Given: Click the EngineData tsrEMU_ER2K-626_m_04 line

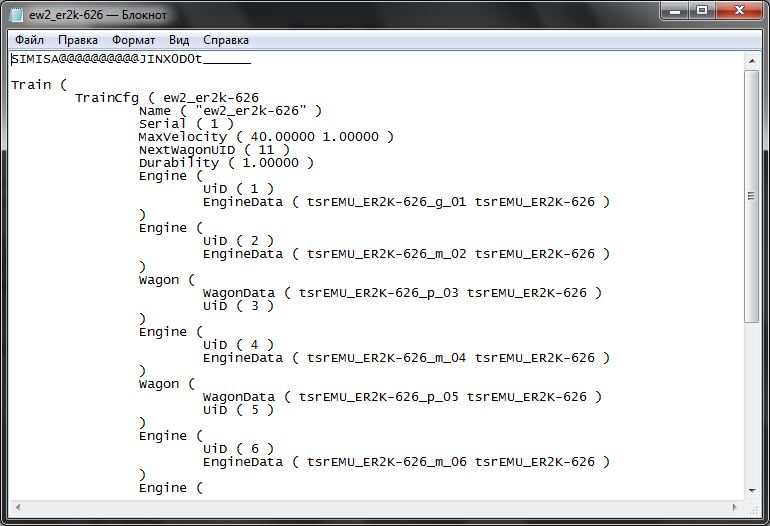Looking at the screenshot, I should coord(406,358).
